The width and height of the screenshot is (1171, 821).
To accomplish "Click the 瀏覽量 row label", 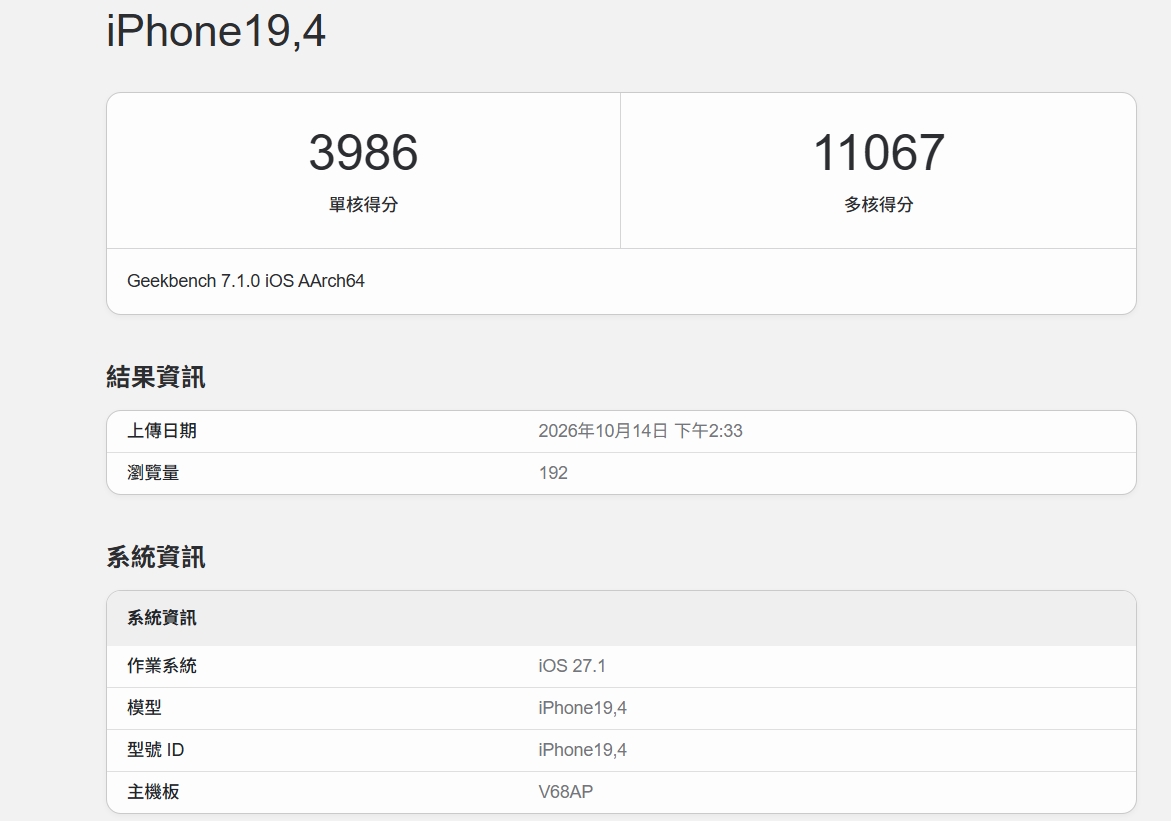I will (x=153, y=473).
